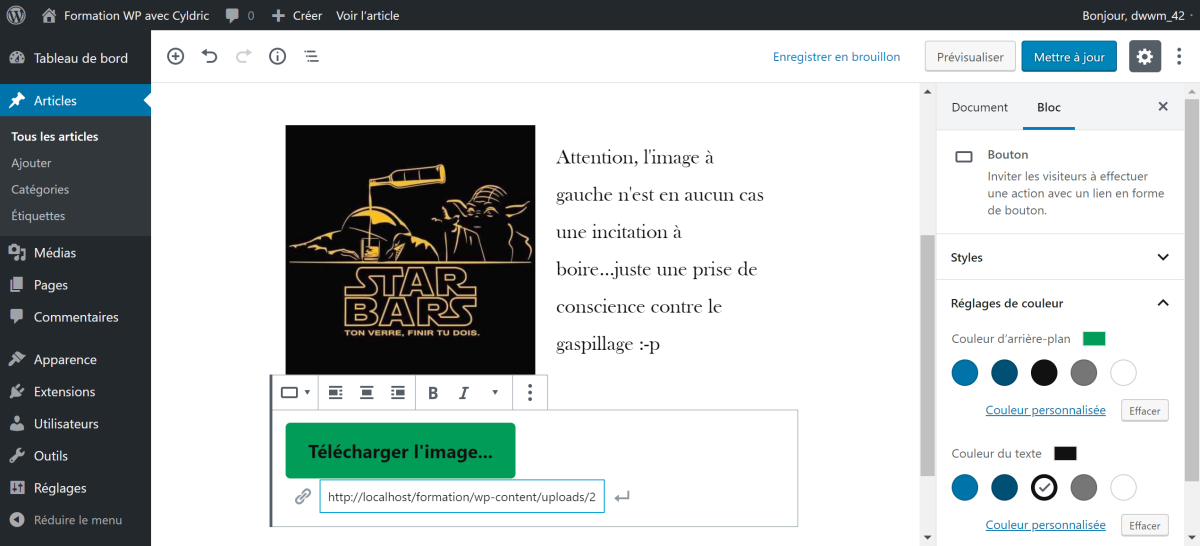Image resolution: width=1200 pixels, height=546 pixels.
Task: Toggle the settings gear sidebar
Action: point(1145,57)
